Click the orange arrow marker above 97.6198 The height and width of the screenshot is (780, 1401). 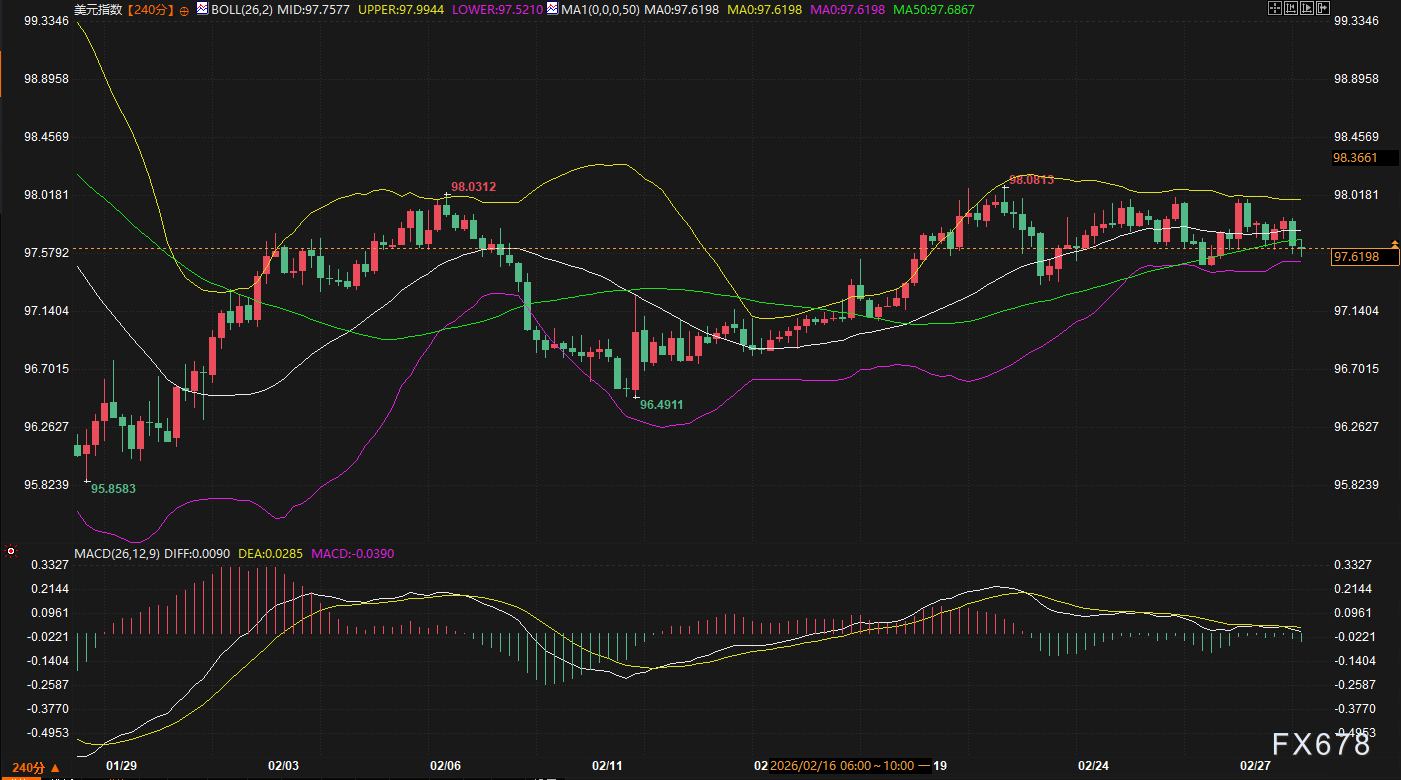[x=1393, y=244]
